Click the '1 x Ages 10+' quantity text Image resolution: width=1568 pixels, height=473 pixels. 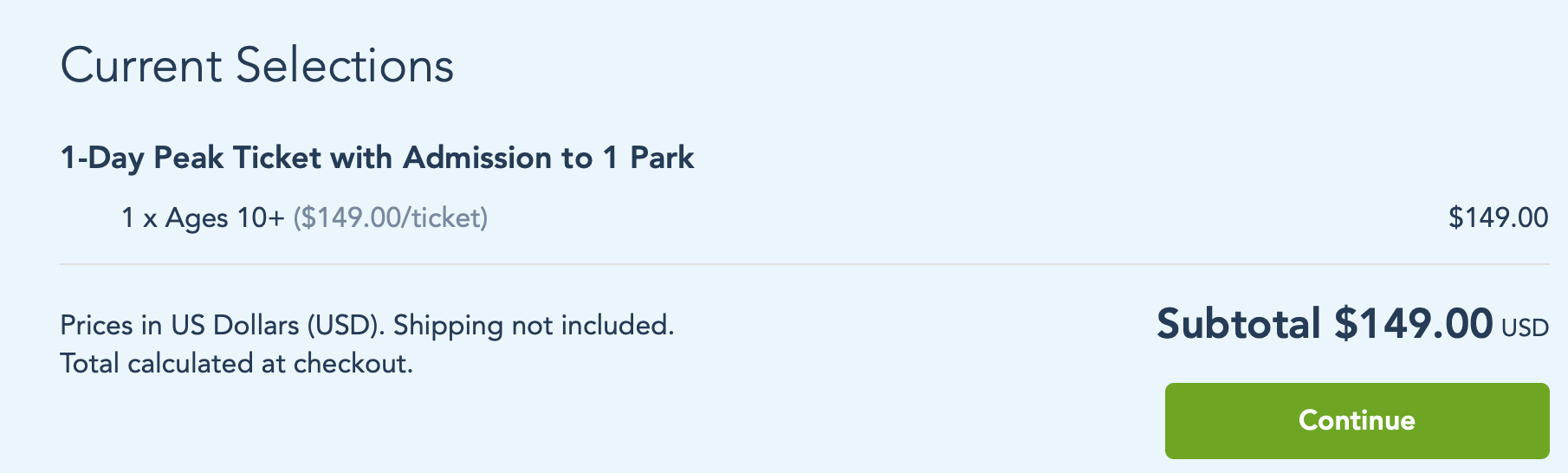pyautogui.click(x=202, y=217)
